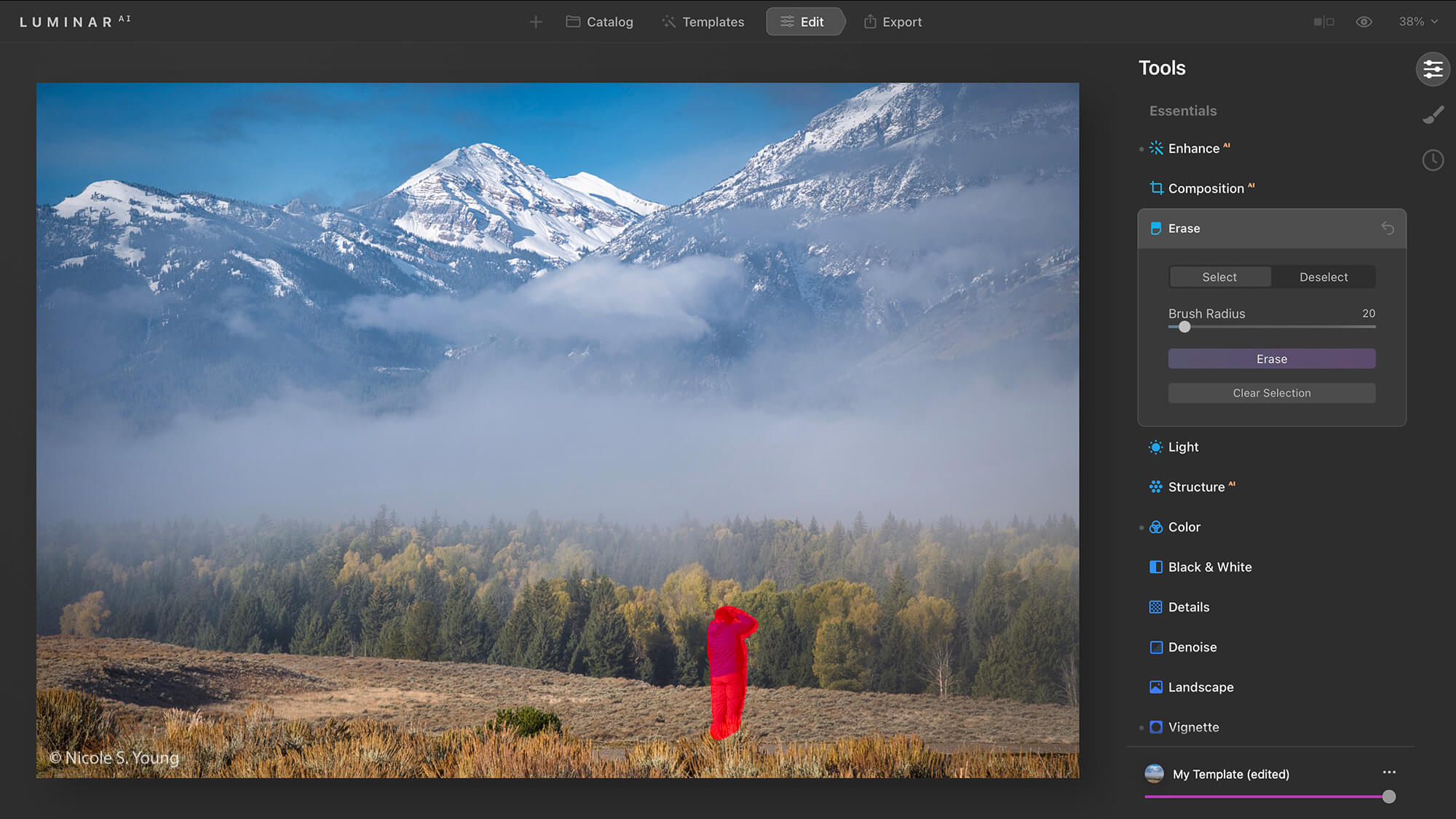Click the Brush Radius slider handle

pos(1184,327)
